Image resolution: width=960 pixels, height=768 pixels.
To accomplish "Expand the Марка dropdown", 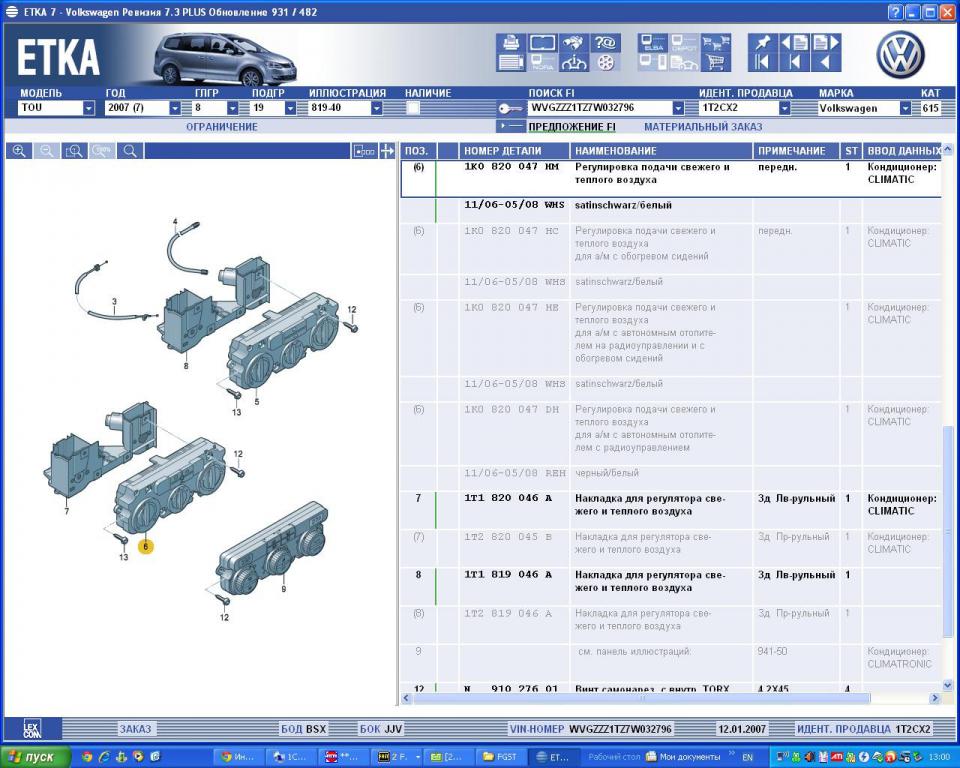I will click(905, 108).
